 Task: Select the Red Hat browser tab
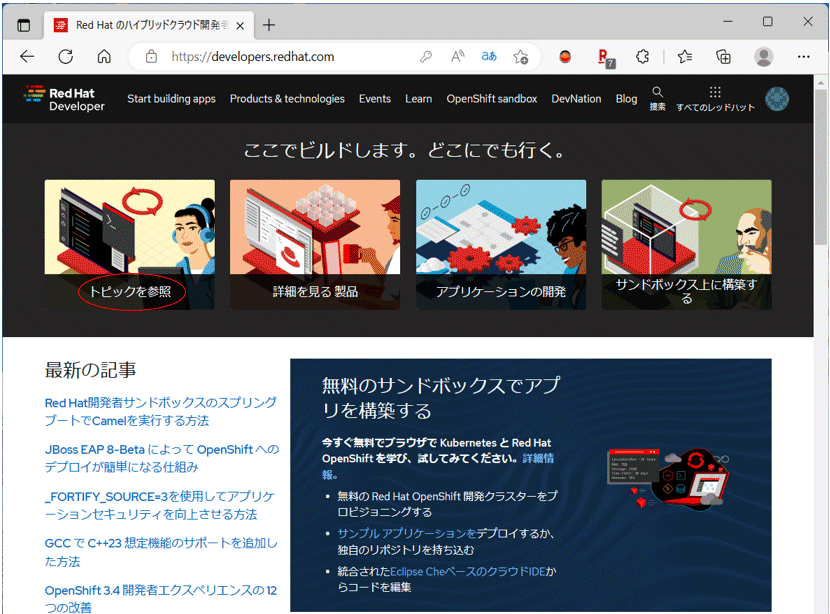coord(149,25)
